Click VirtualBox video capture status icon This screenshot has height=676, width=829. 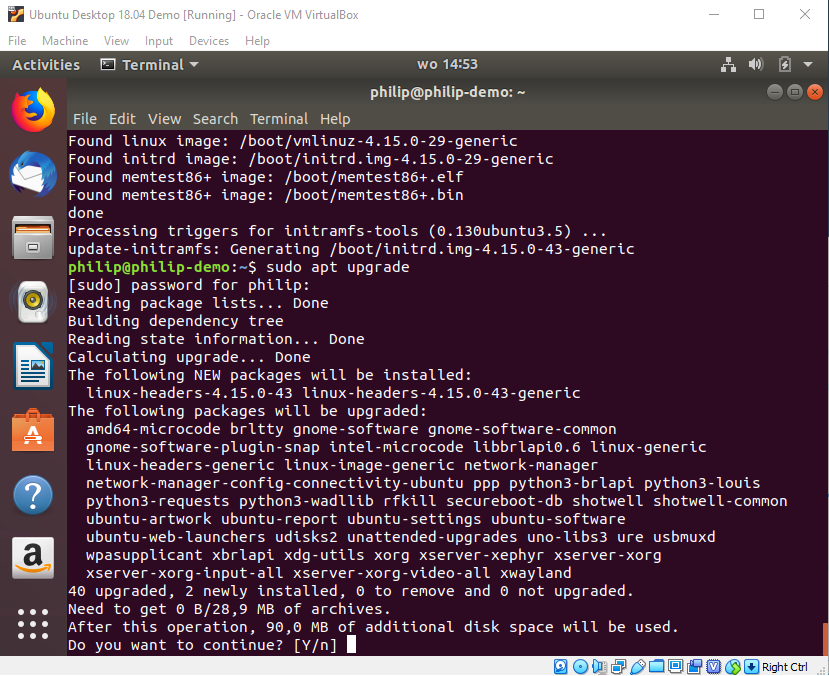694,667
